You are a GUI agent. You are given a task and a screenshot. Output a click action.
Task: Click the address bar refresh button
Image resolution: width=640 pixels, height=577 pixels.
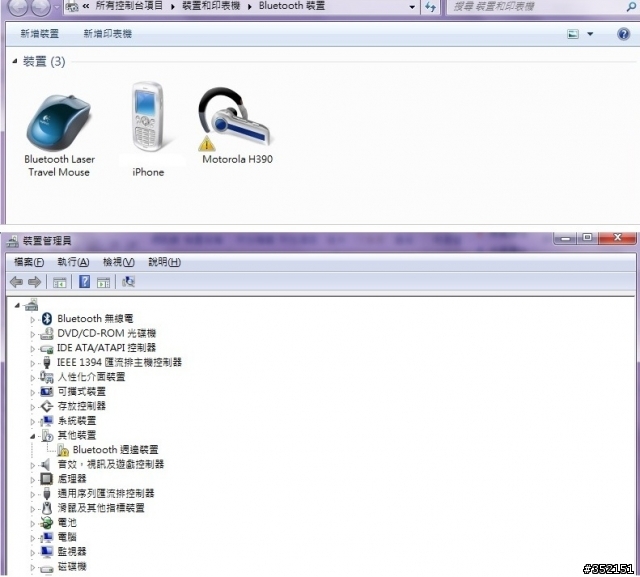431,7
